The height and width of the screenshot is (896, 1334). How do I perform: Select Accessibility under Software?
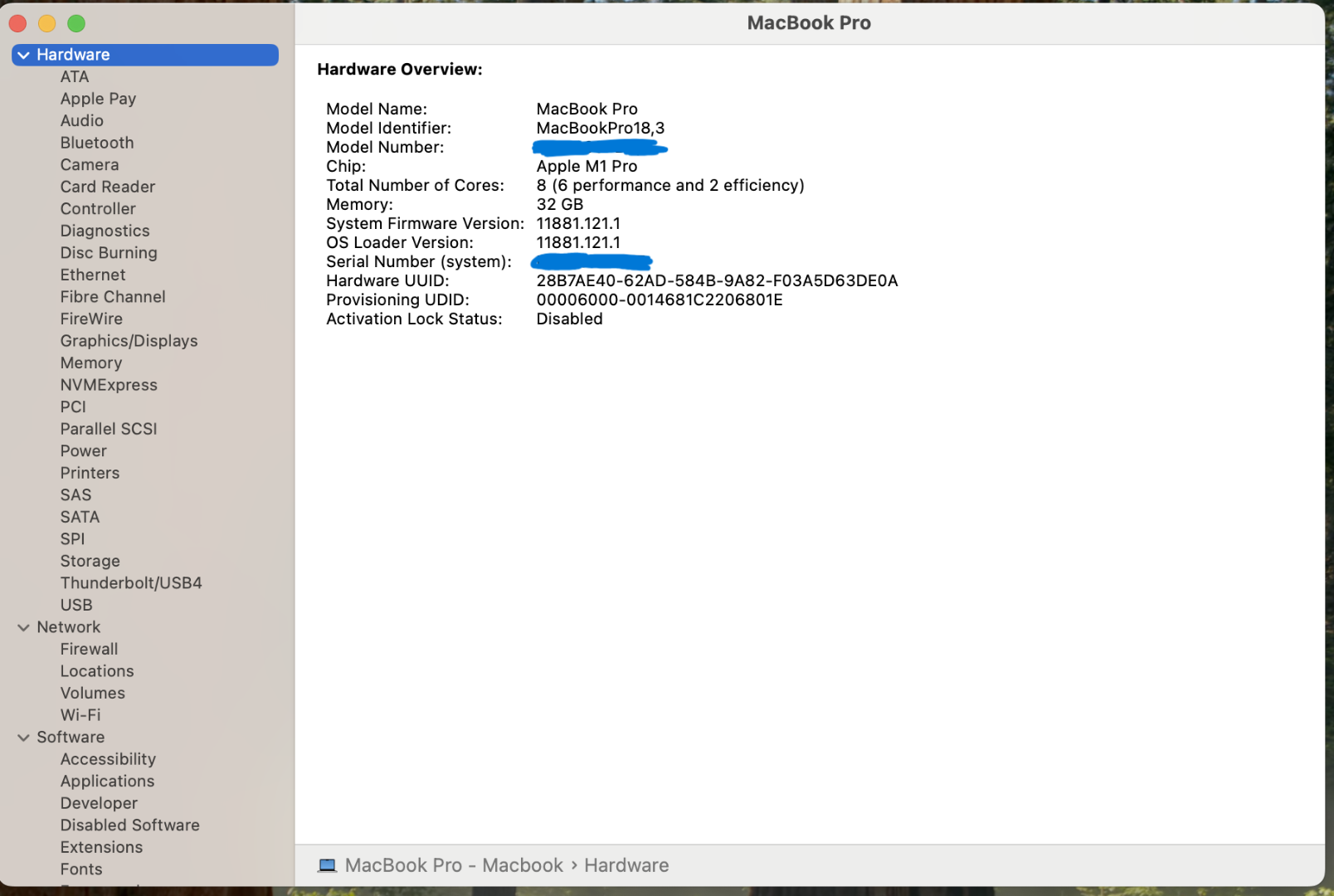click(108, 759)
